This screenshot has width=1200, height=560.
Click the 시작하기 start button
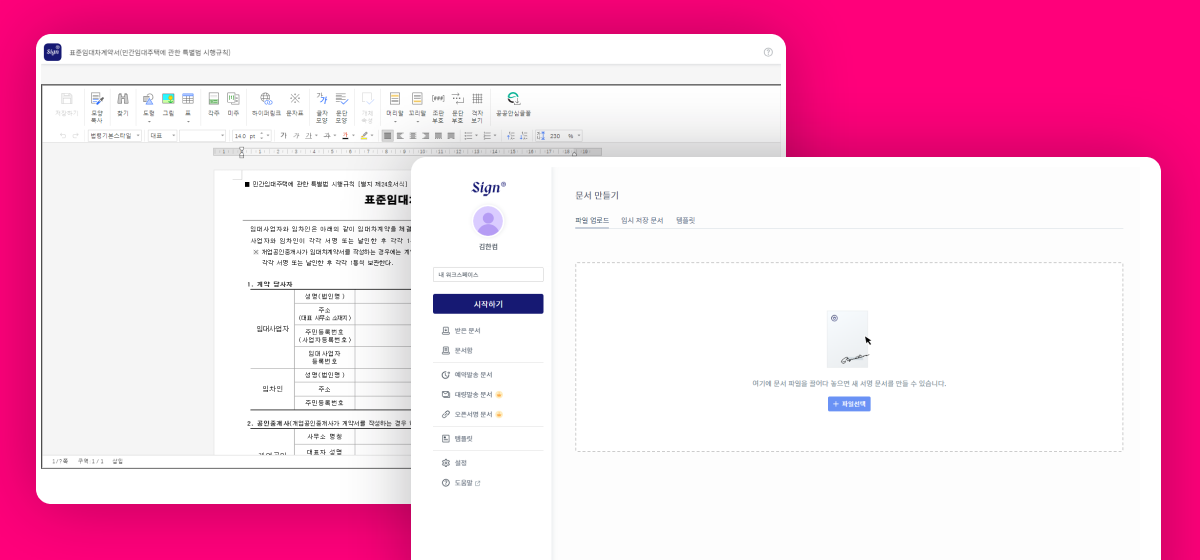[x=488, y=304]
